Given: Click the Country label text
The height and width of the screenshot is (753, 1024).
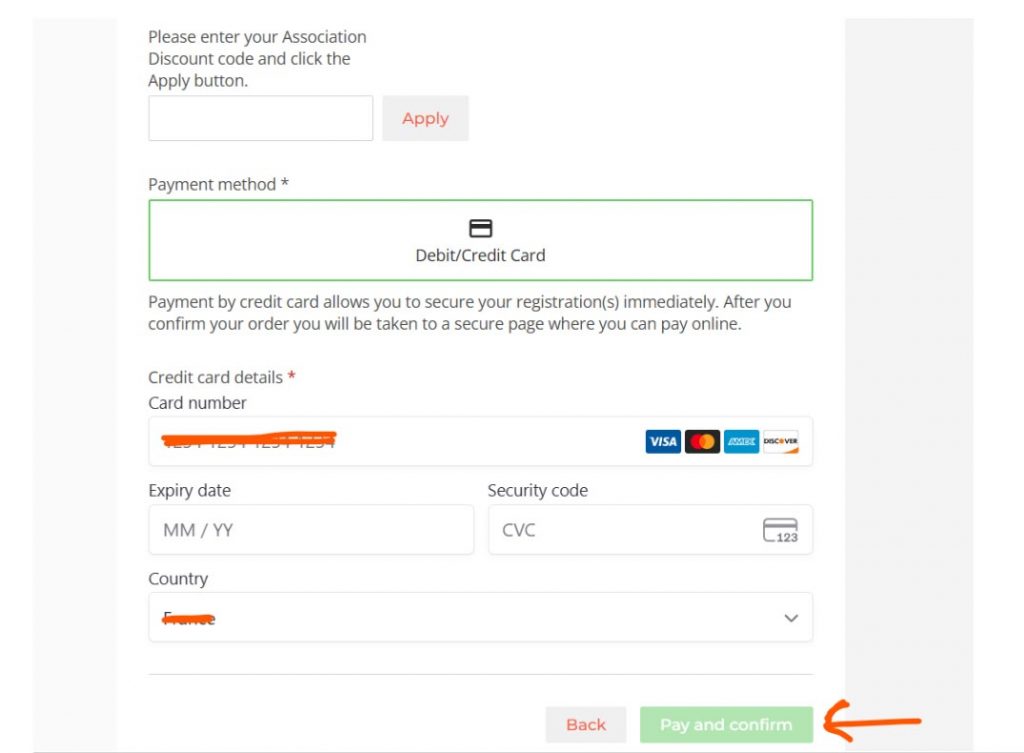Looking at the screenshot, I should pos(178,579).
